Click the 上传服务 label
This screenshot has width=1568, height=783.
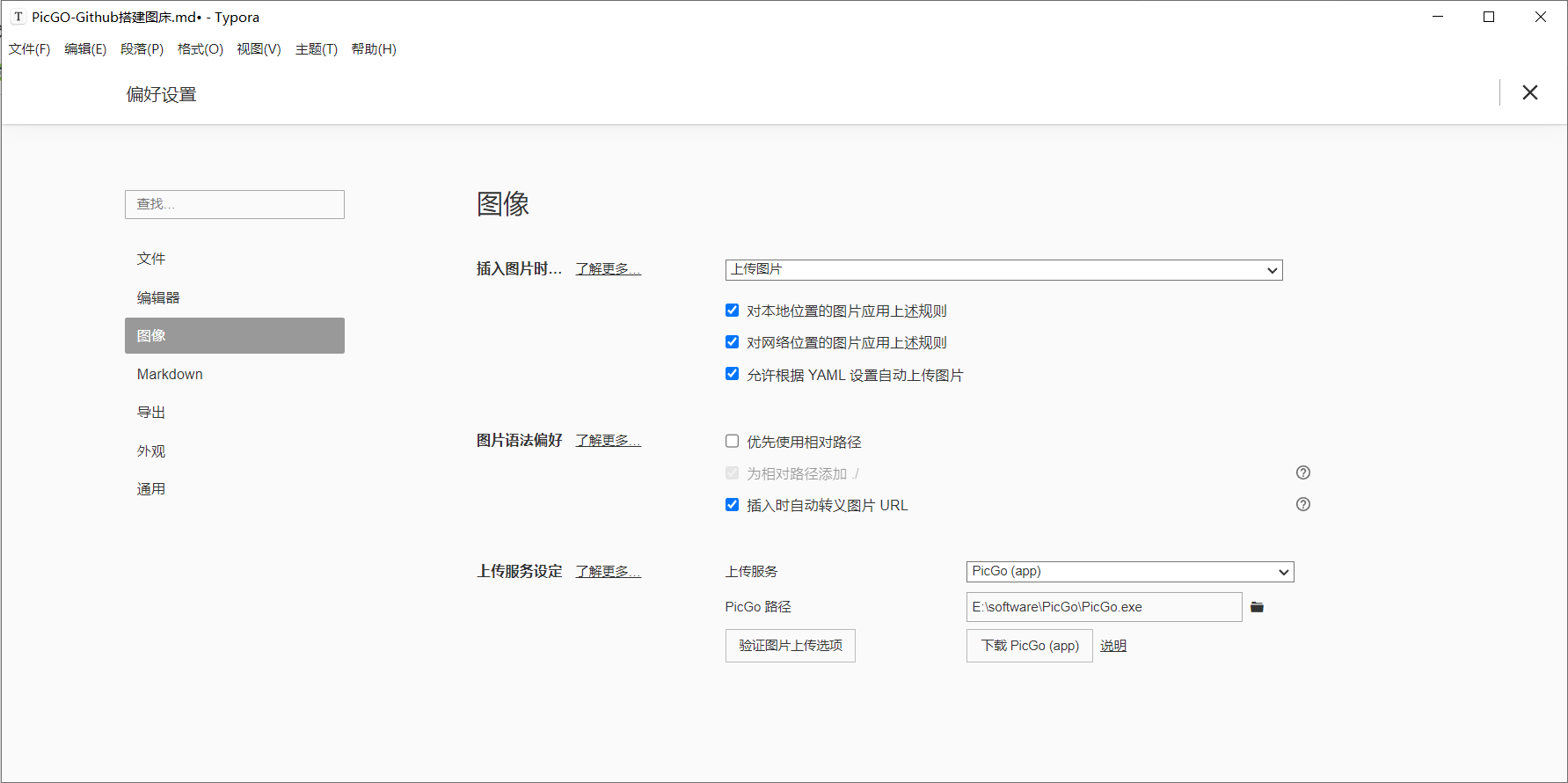coord(752,571)
